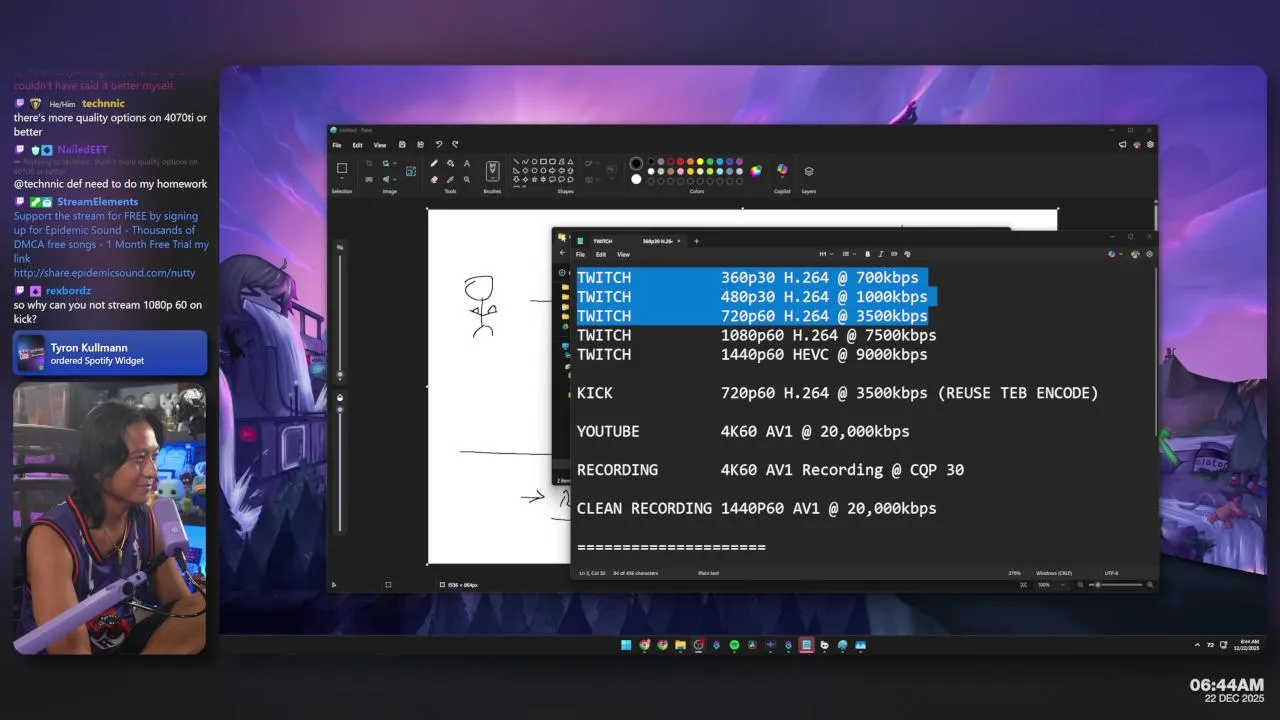Open Notepad settings gear
Image resolution: width=1280 pixels, height=720 pixels.
point(1149,254)
